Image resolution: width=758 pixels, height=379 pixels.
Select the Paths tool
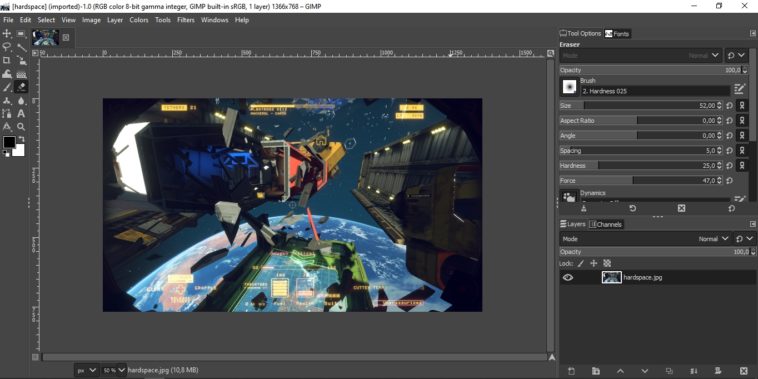7,114
